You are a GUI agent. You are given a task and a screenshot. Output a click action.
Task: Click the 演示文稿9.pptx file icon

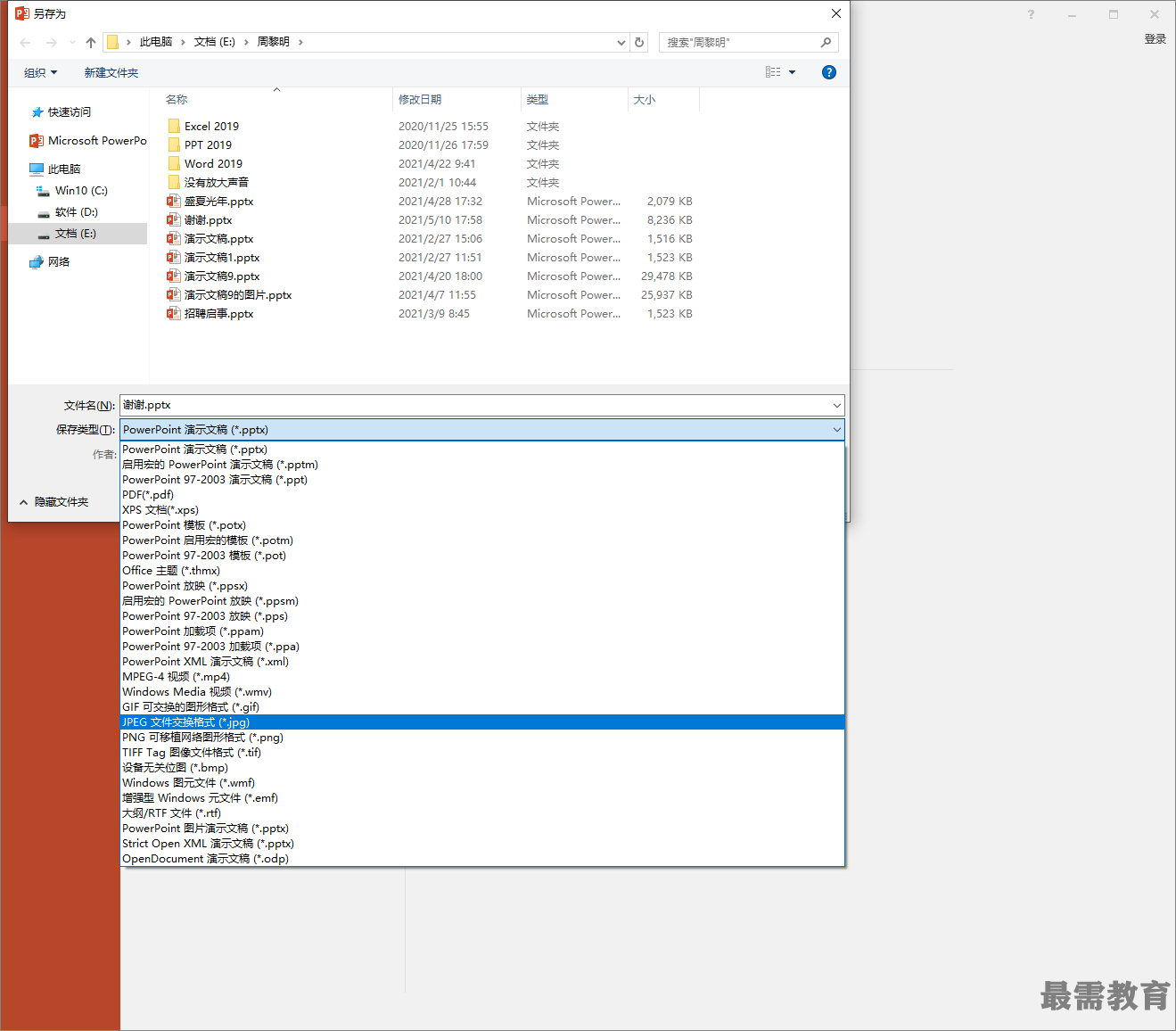pos(174,276)
